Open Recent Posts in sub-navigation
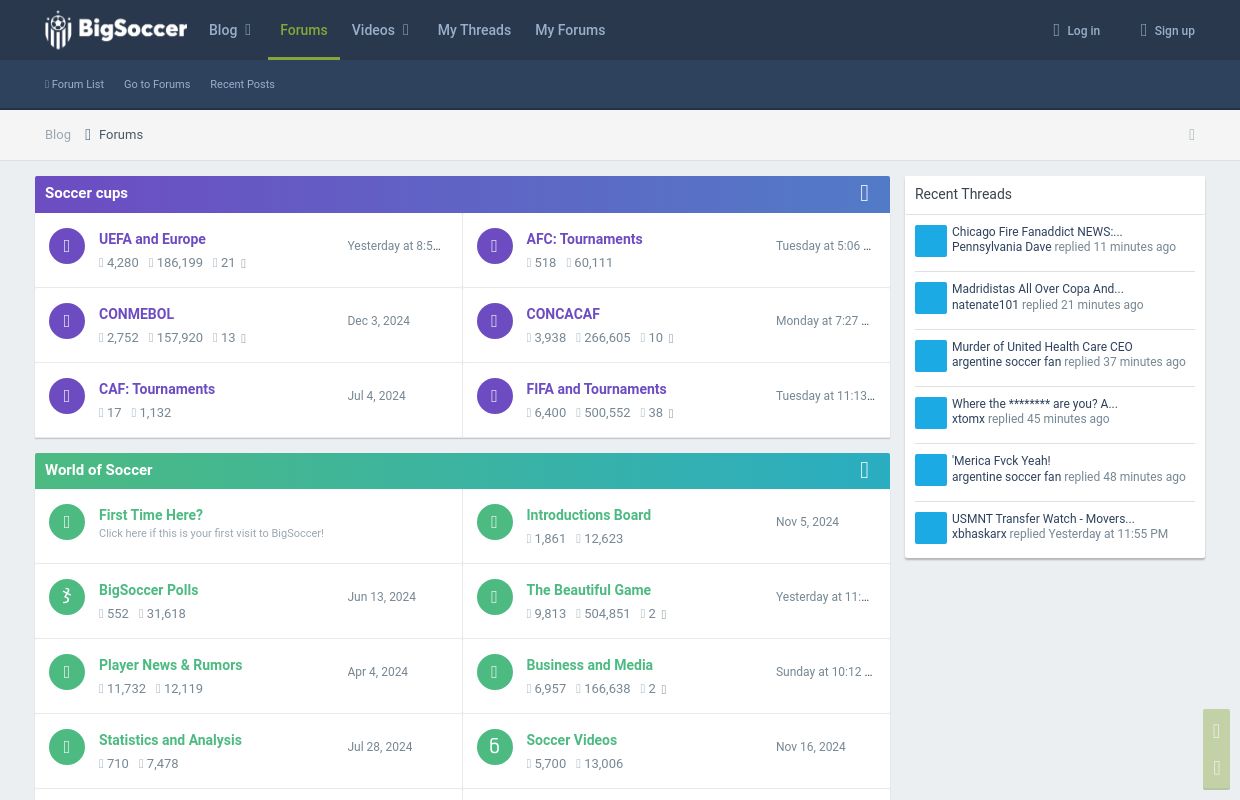1240x800 pixels. click(242, 84)
